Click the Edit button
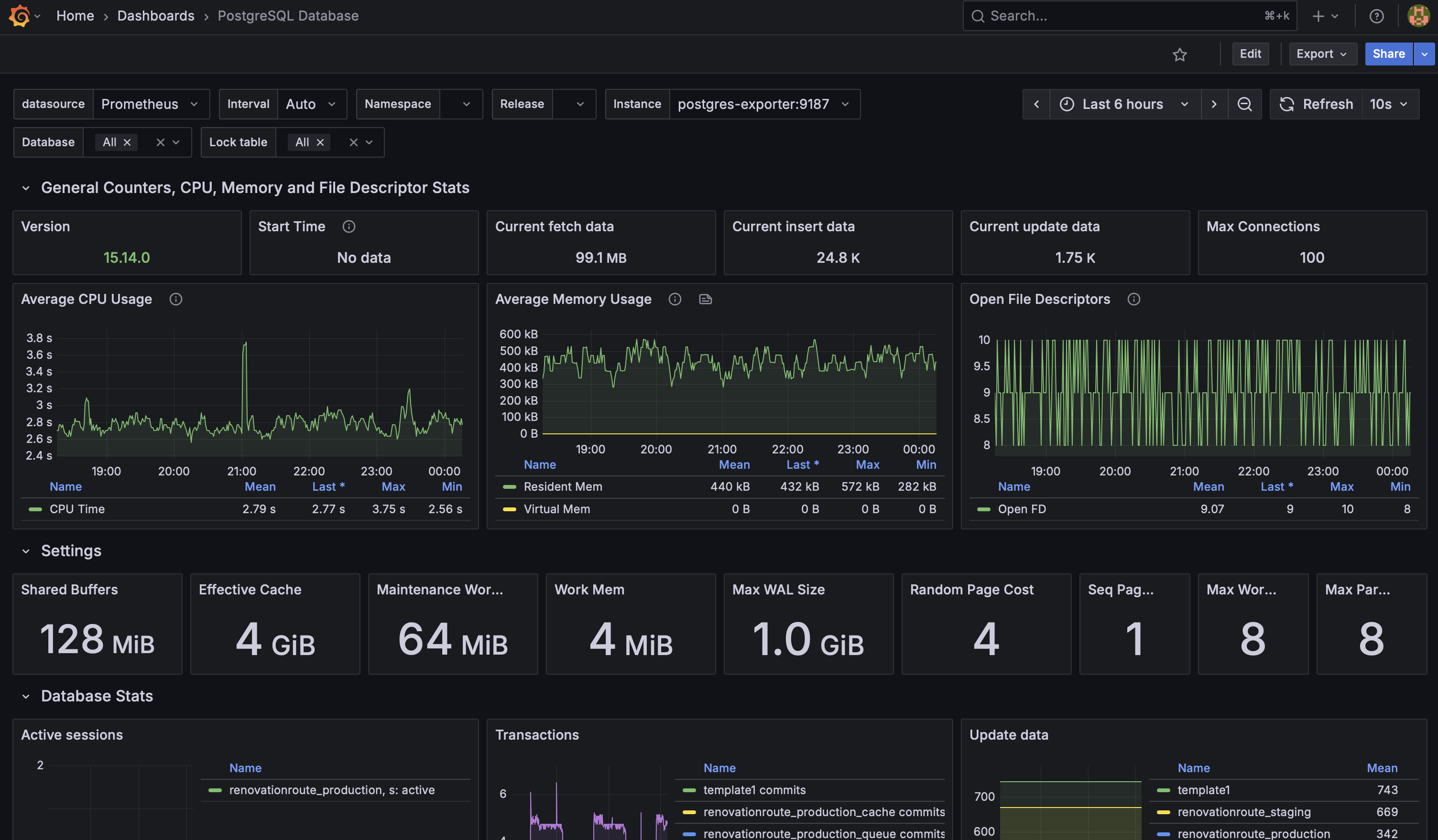 [1250, 54]
